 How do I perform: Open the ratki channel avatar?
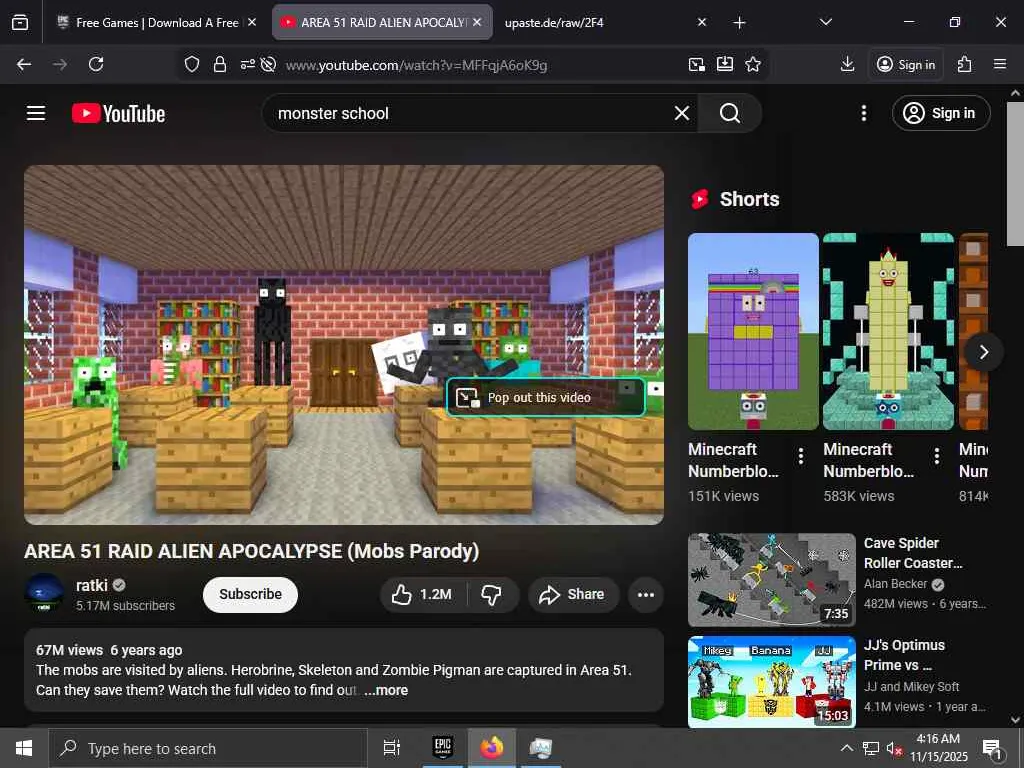44,593
